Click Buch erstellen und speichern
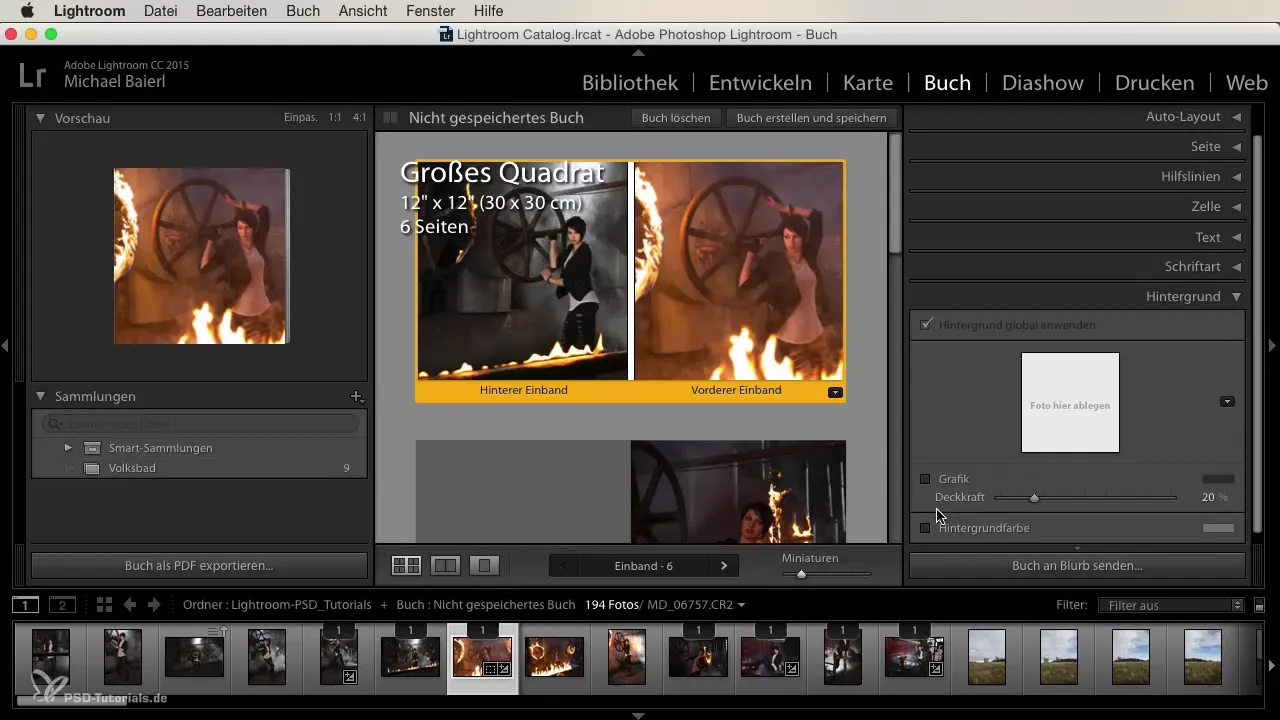The height and width of the screenshot is (720, 1280). pos(811,118)
